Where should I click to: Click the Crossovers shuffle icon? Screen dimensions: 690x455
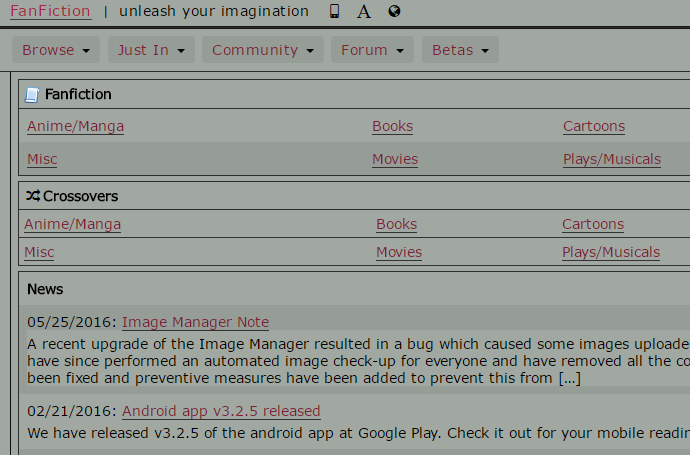(x=32, y=196)
